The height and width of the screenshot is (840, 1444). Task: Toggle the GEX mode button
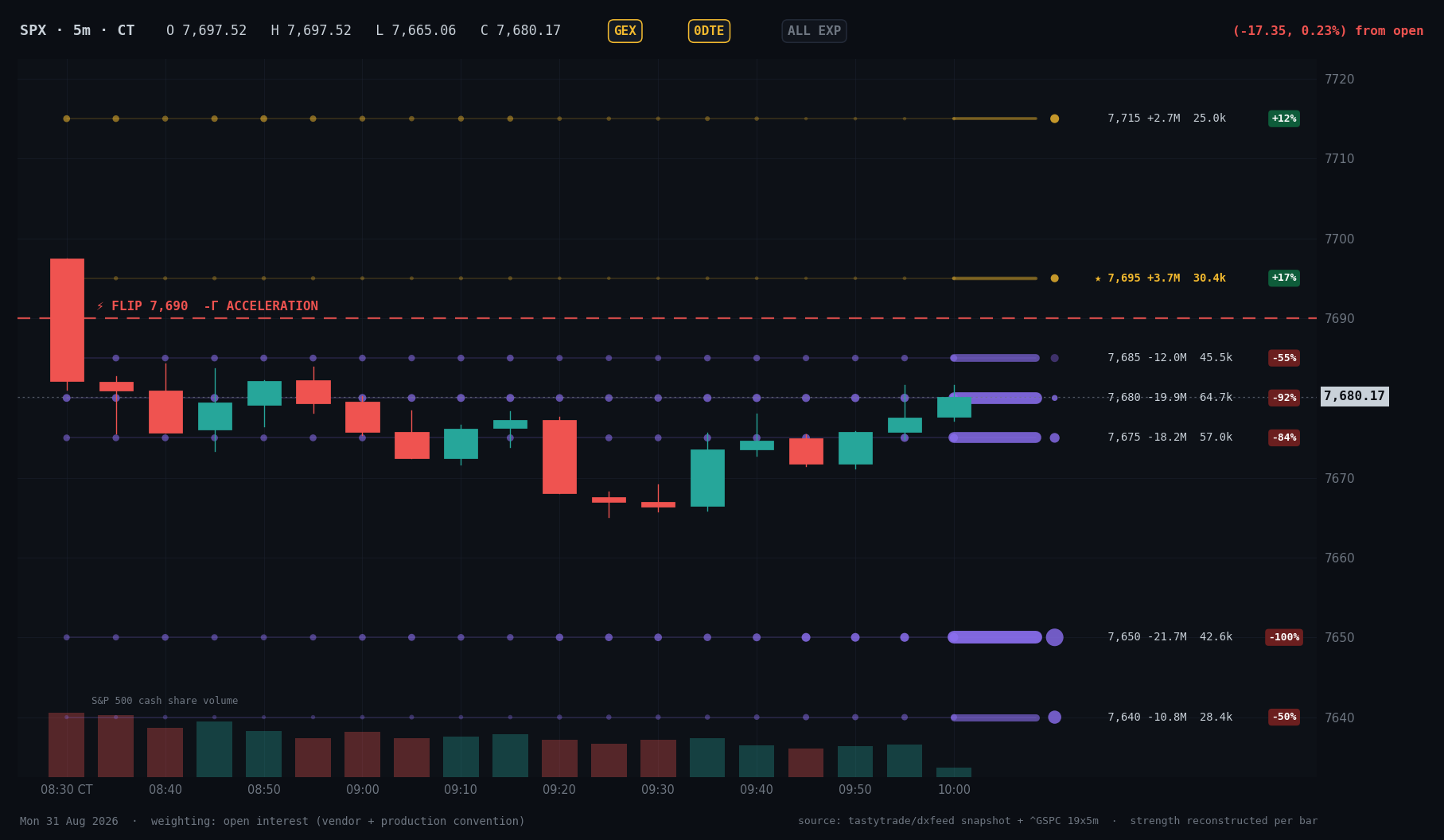pos(625,31)
